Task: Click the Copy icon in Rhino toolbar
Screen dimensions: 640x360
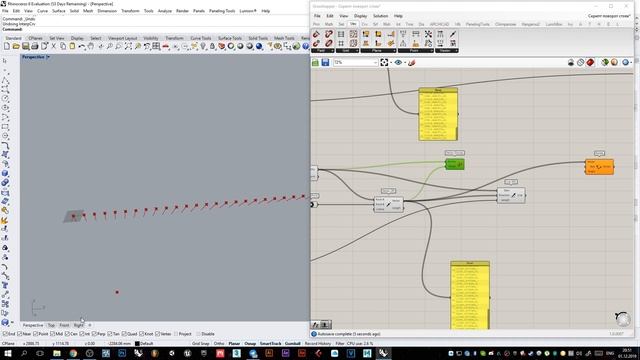Action: pyautogui.click(x=63, y=47)
